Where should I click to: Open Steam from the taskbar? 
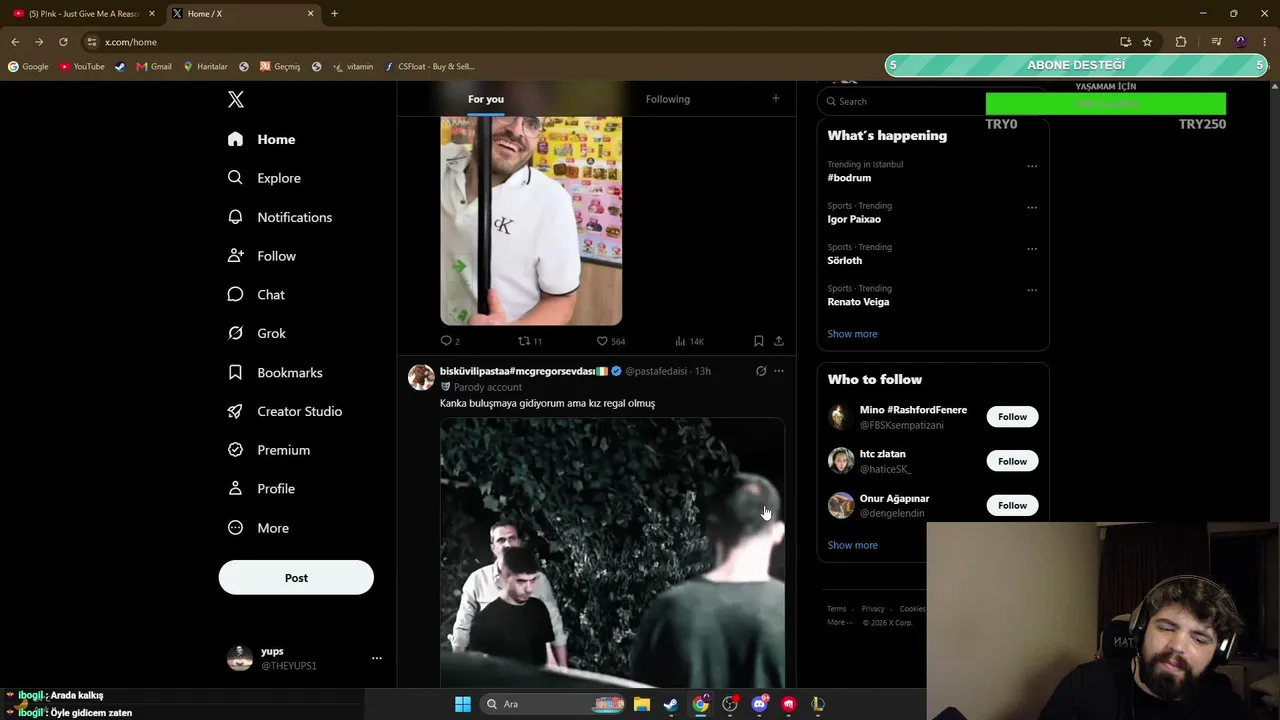(x=671, y=704)
